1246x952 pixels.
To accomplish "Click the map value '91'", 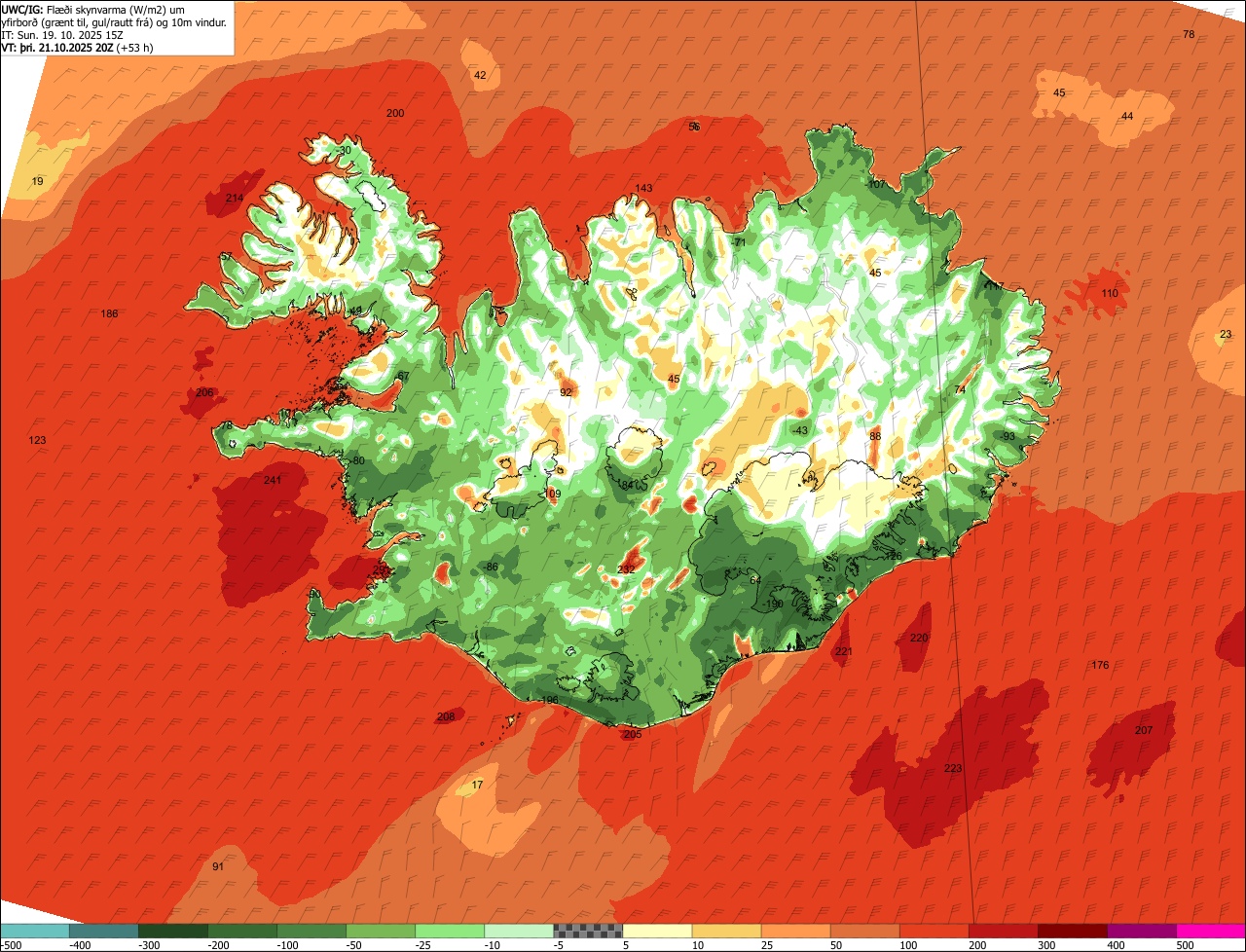I will pyautogui.click(x=218, y=867).
